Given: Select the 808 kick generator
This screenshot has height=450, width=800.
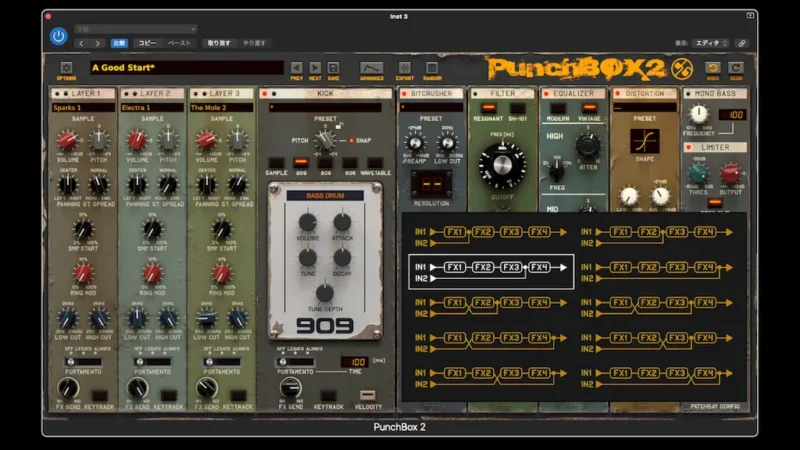Looking at the screenshot, I should (x=326, y=163).
